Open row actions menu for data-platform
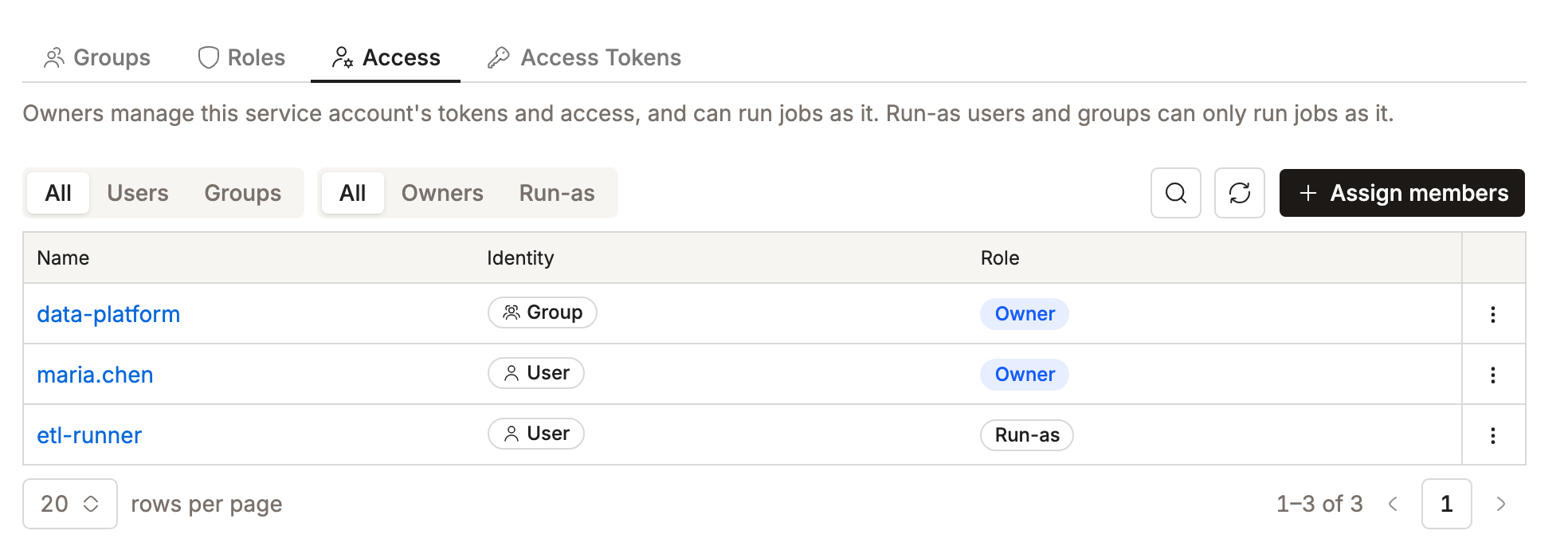1568x558 pixels. 1492,314
